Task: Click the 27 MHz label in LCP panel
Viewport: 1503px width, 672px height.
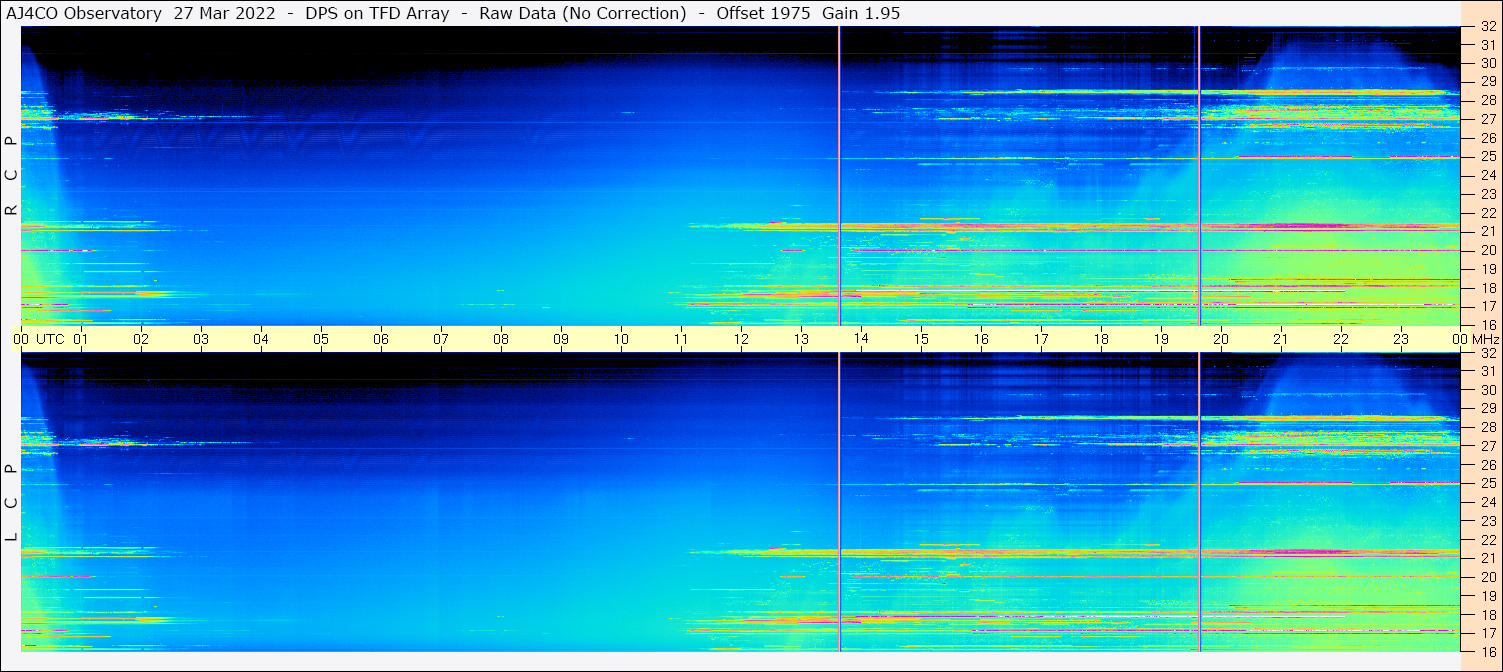Action: 1488,446
